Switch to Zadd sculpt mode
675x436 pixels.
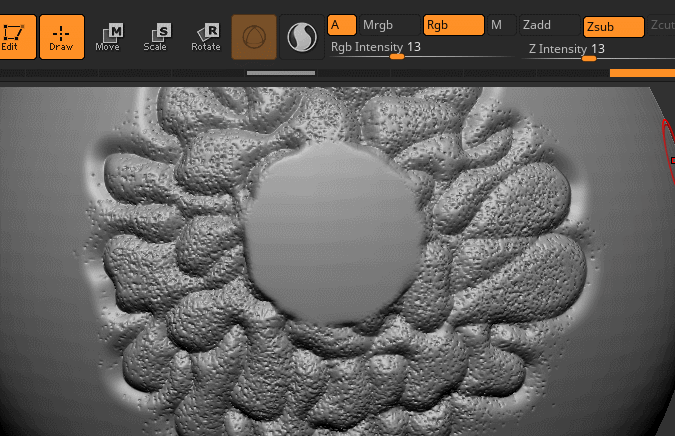coord(550,25)
